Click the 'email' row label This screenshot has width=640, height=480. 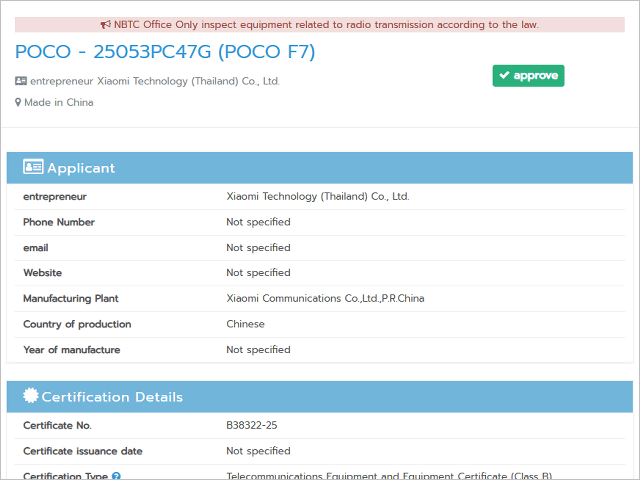coord(36,248)
